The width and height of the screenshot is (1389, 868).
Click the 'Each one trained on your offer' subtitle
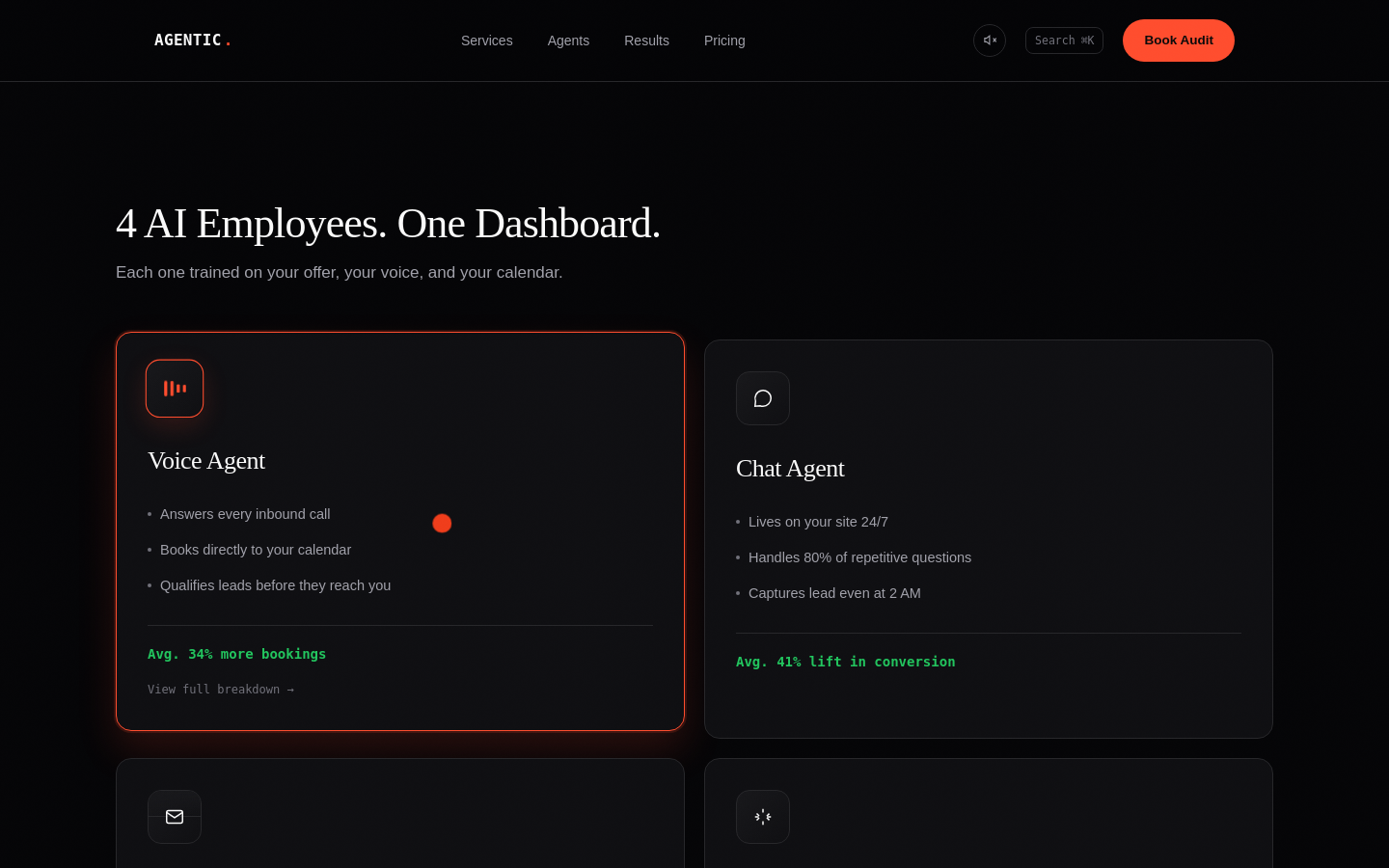[x=339, y=273]
